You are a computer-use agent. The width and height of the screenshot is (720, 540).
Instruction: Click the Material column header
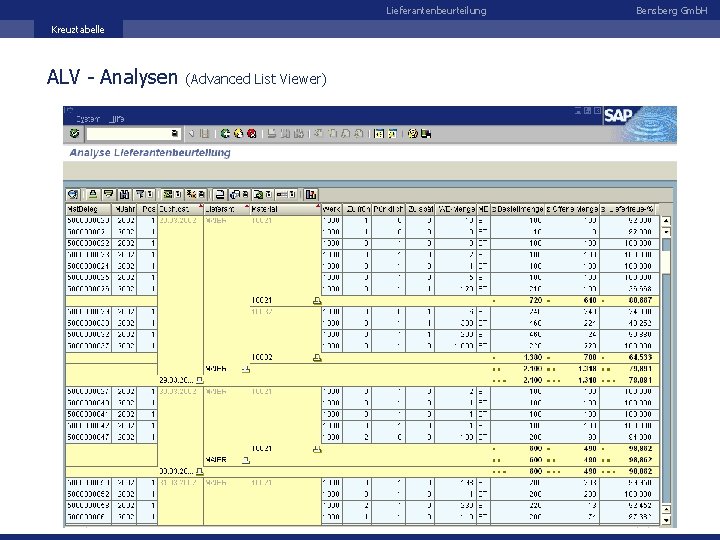pyautogui.click(x=285, y=209)
